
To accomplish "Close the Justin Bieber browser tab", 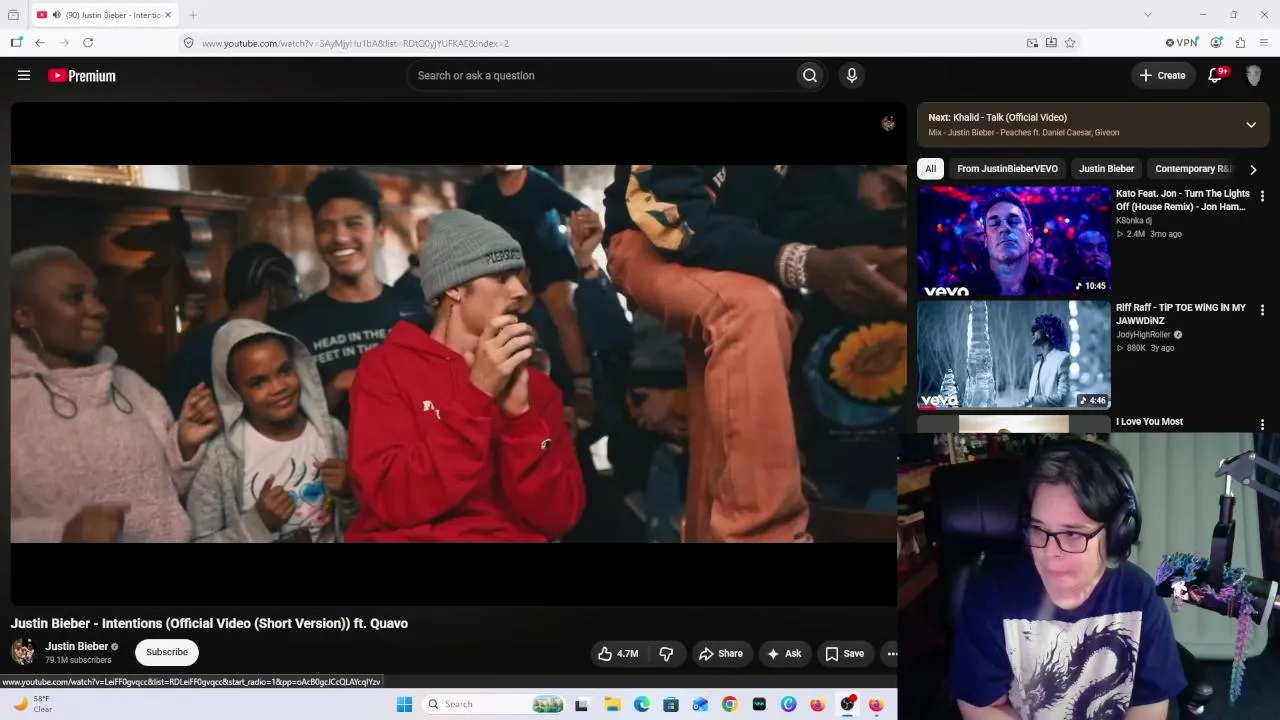I will (167, 15).
